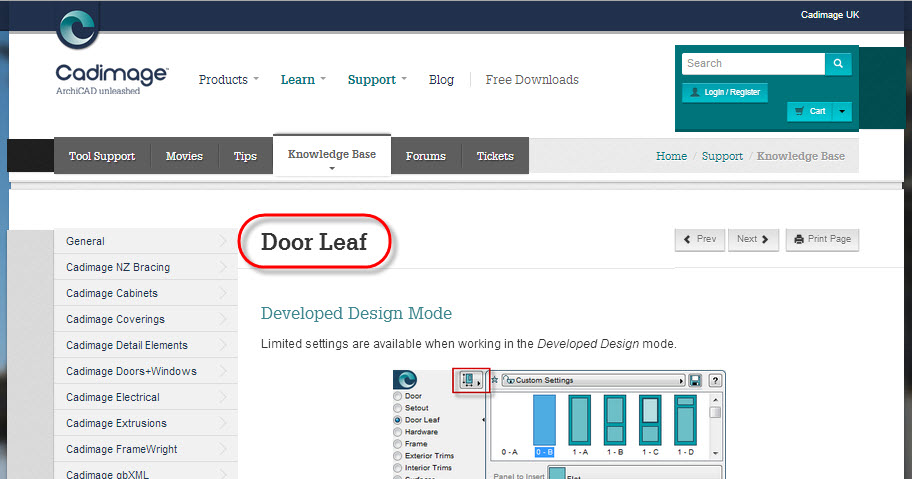Select door leaf style 1 - D
912x479 pixels.
[686, 426]
